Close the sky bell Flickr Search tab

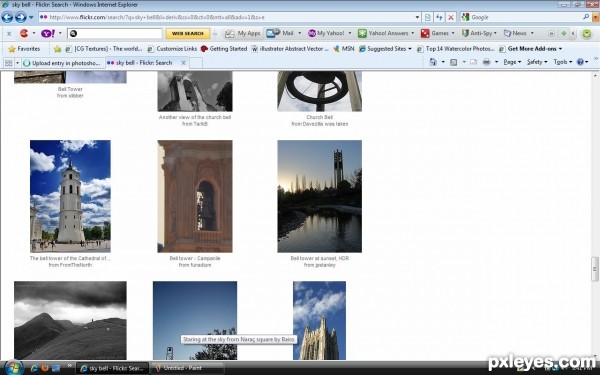pyautogui.click(x=183, y=63)
